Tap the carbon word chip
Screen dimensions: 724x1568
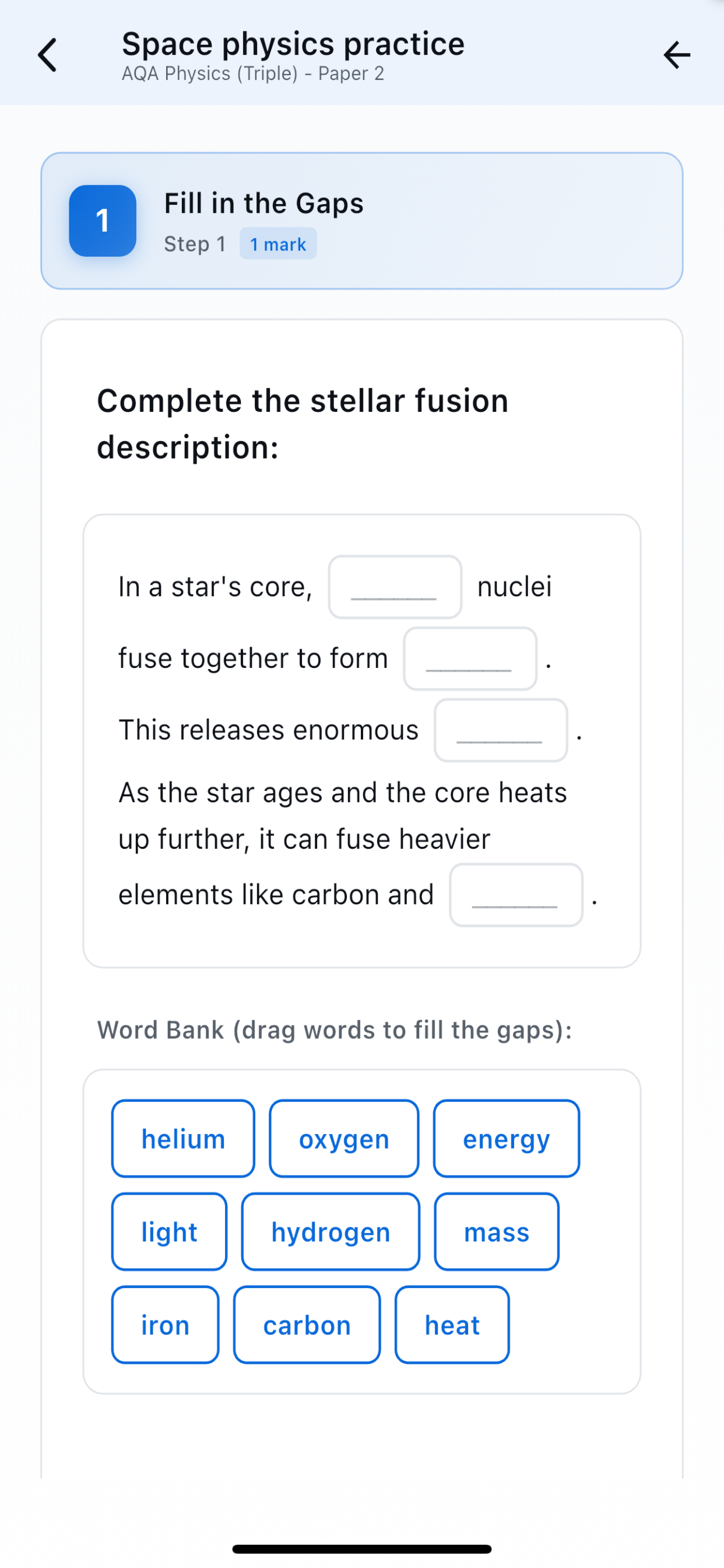pos(307,1325)
